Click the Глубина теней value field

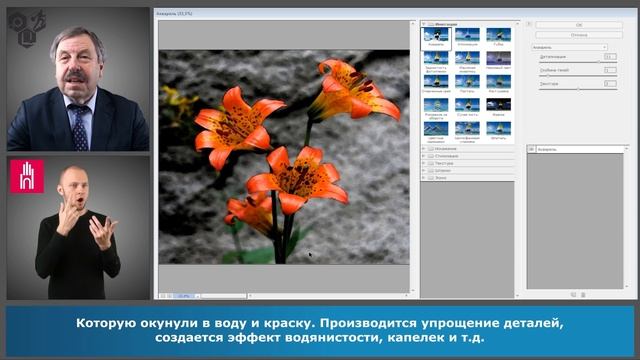pyautogui.click(x=610, y=70)
